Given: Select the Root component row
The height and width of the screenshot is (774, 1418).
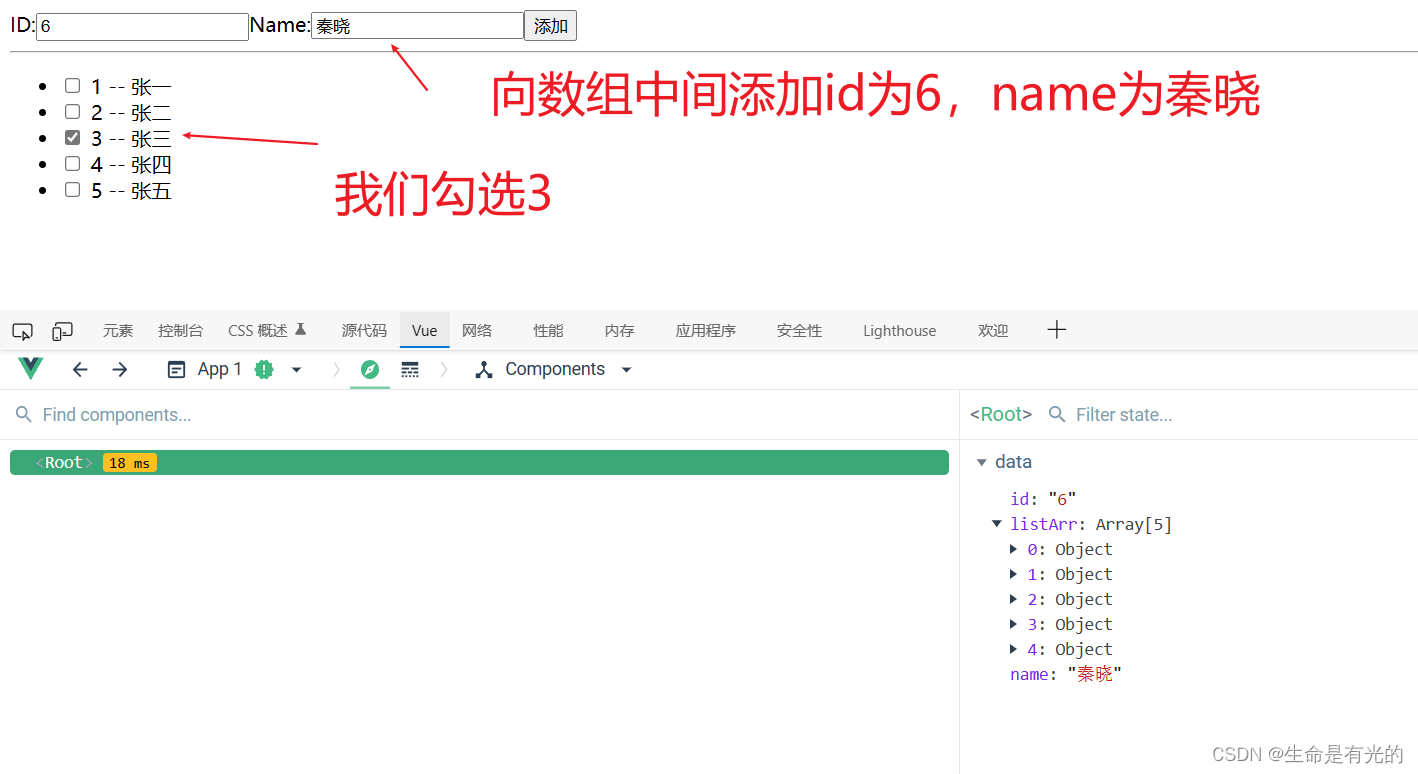Looking at the screenshot, I should click(479, 463).
